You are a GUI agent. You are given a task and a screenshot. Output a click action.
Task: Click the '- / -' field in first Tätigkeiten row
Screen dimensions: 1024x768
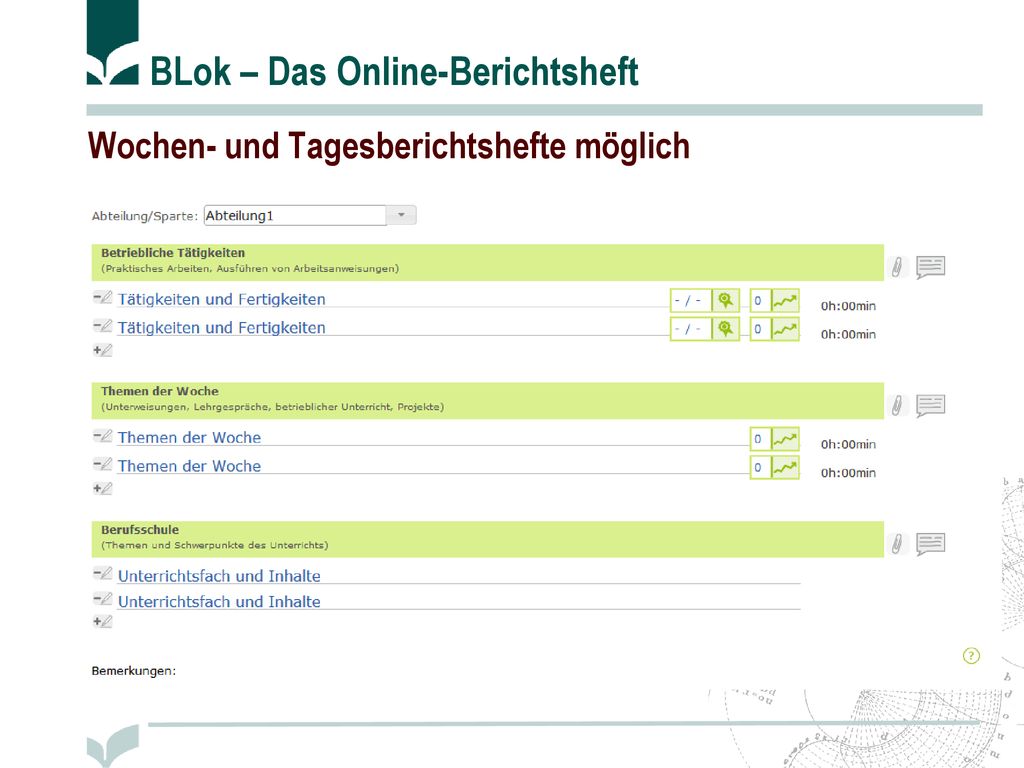coord(691,300)
